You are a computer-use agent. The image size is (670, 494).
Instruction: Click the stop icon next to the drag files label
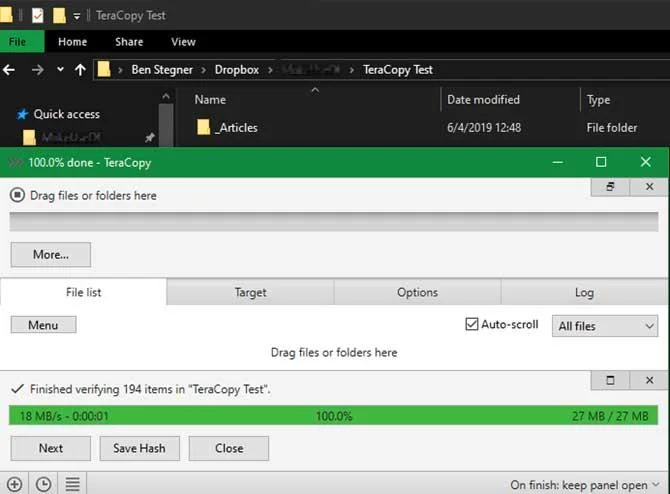tap(17, 195)
